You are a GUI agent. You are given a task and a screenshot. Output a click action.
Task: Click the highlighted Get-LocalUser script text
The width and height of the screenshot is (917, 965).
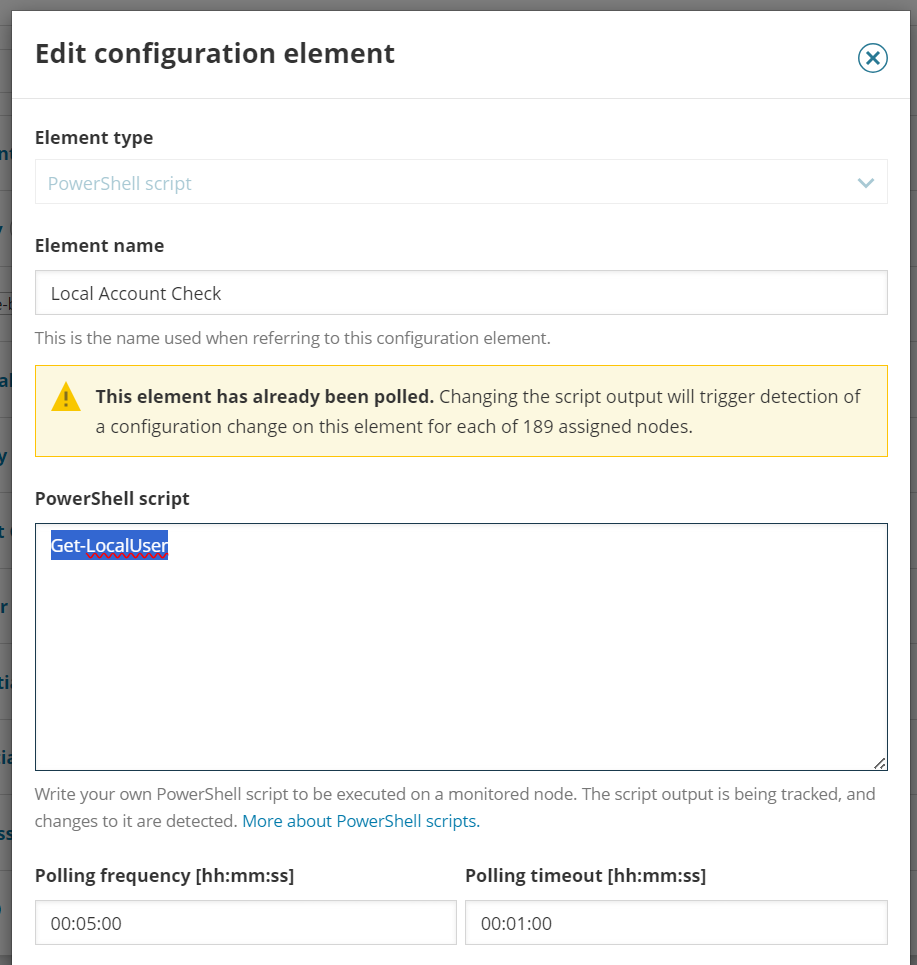point(109,545)
